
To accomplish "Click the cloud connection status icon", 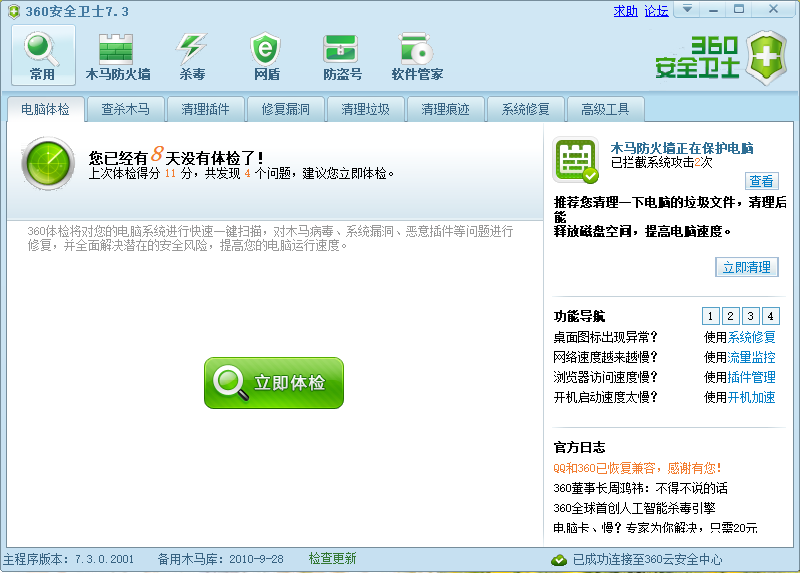I will click(559, 560).
